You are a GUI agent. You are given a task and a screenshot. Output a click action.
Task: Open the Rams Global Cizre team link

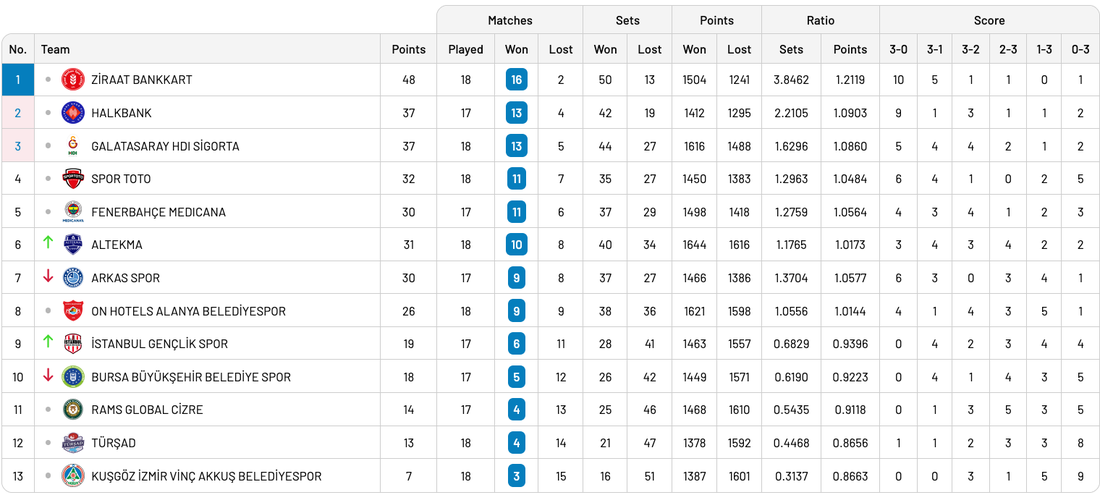point(146,410)
